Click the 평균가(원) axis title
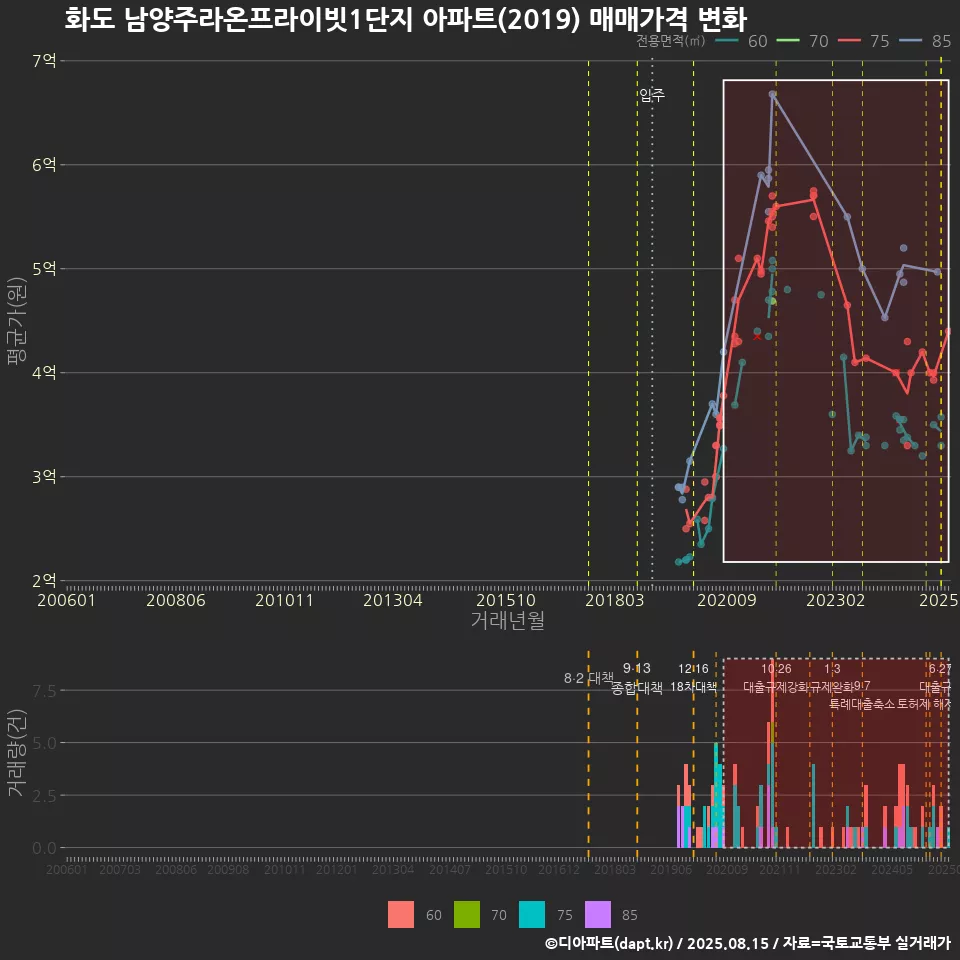The width and height of the screenshot is (960, 960). click(x=16, y=321)
